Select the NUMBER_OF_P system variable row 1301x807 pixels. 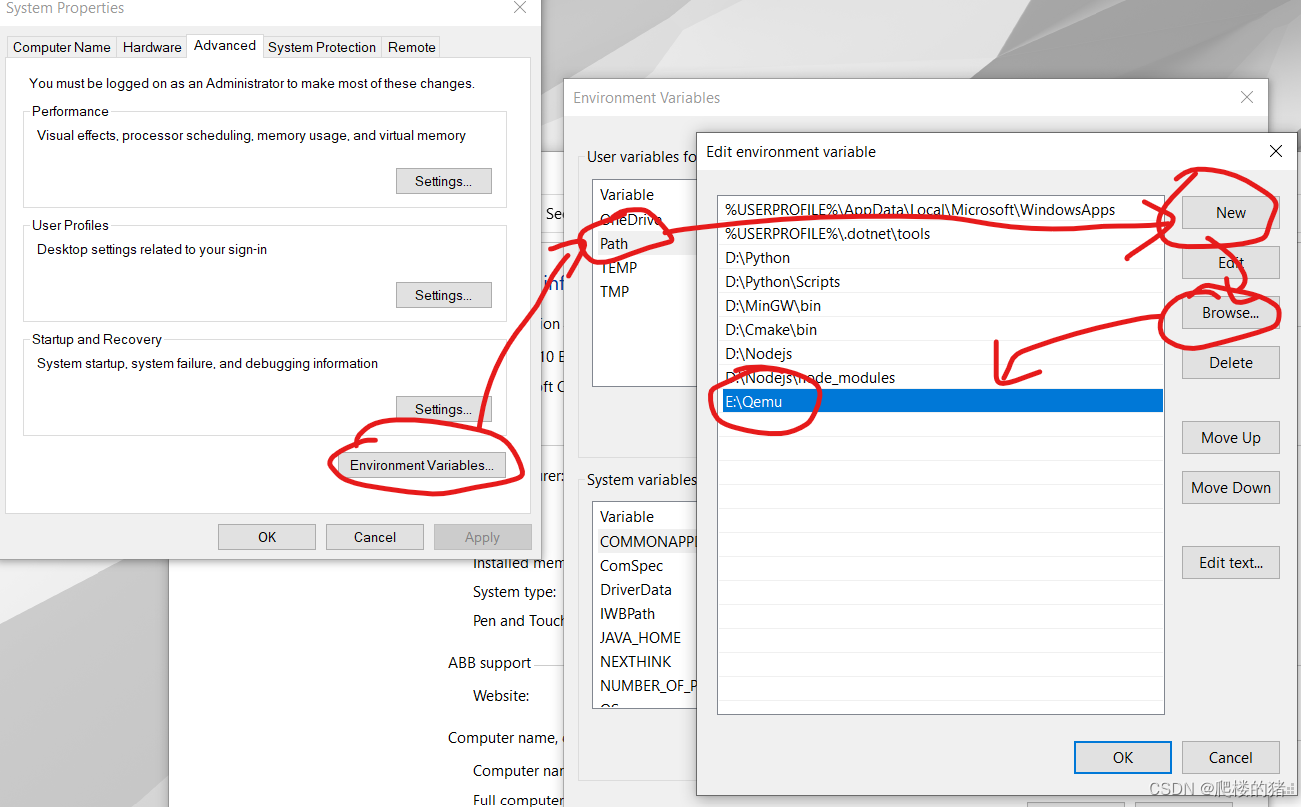(x=646, y=685)
